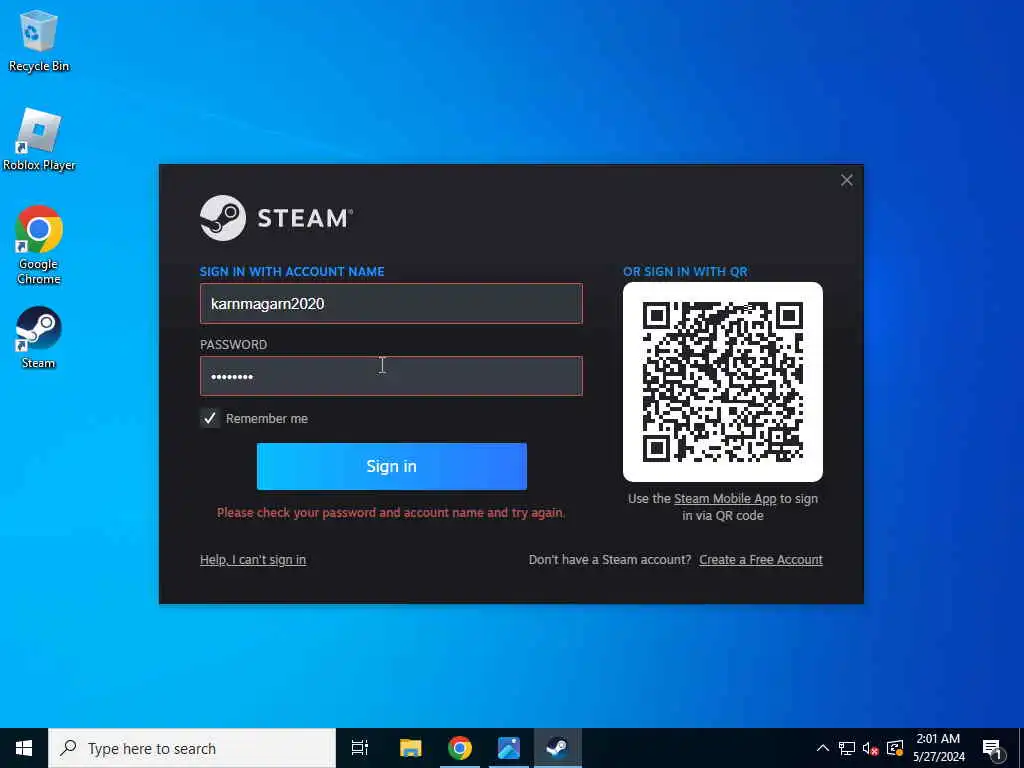Open the notification center icon
The height and width of the screenshot is (768, 1024).
pyautogui.click(x=993, y=749)
